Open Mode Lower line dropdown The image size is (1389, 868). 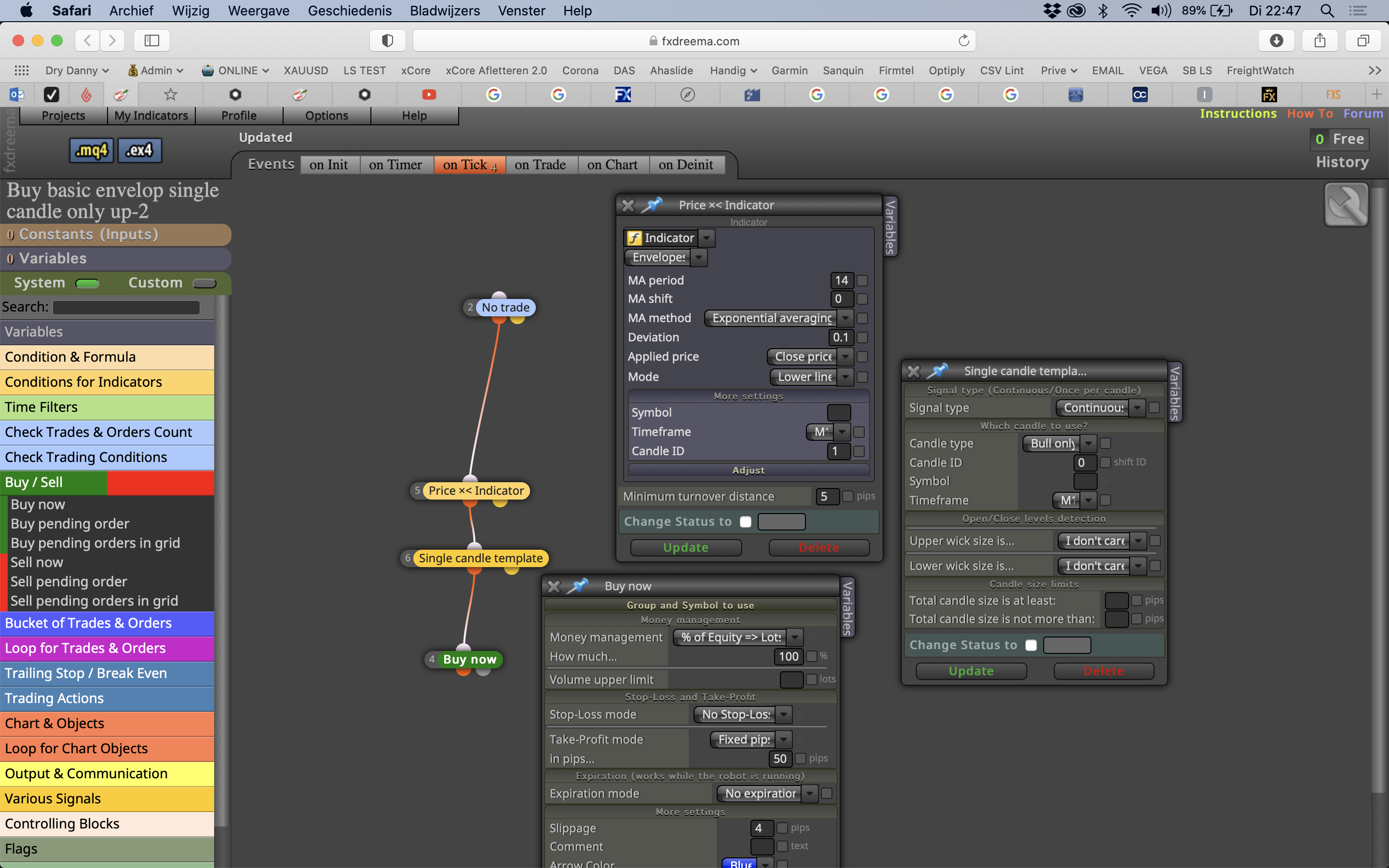point(811,377)
